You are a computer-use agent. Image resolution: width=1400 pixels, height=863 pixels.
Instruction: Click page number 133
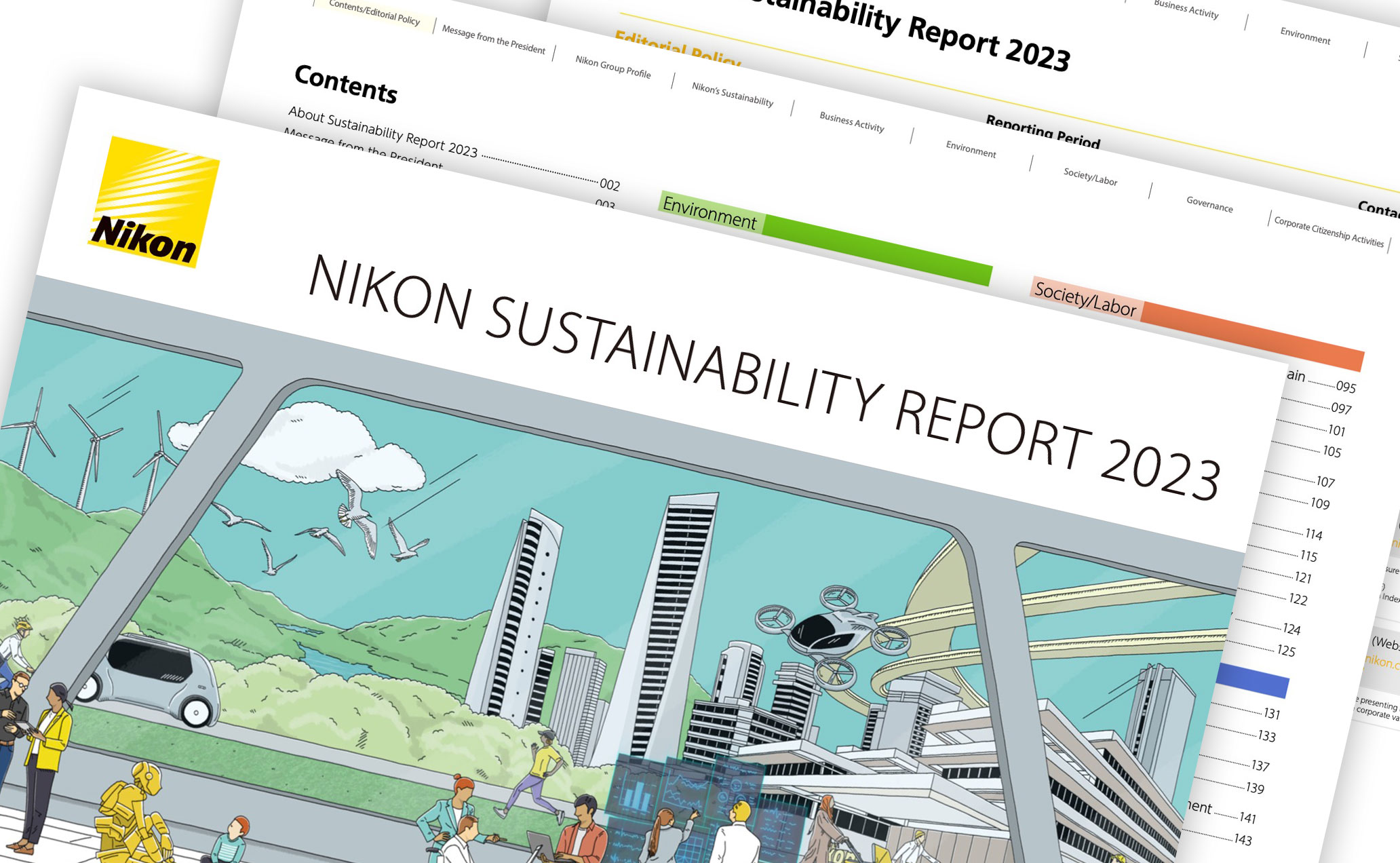[x=1266, y=735]
